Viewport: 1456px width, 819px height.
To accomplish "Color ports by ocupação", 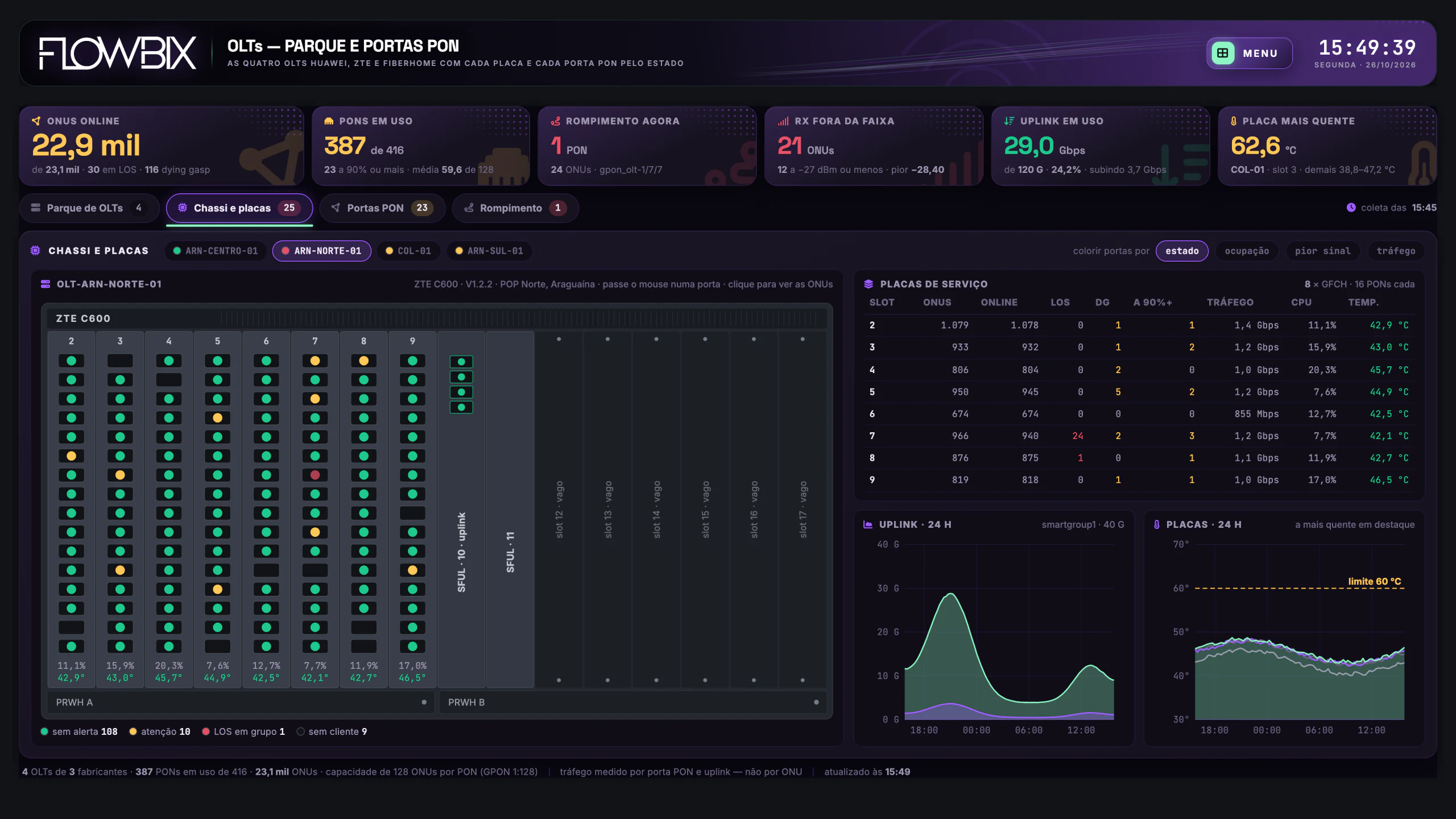I will (x=1247, y=251).
